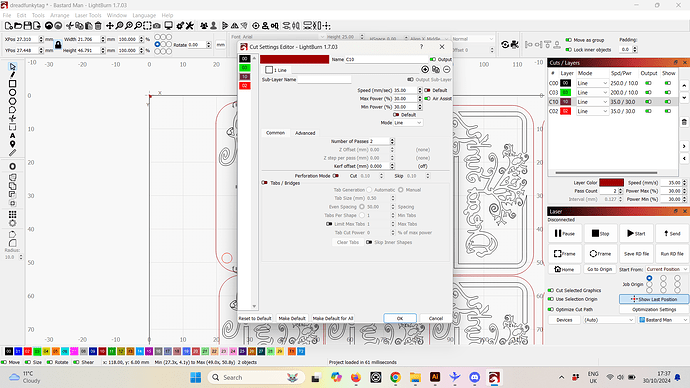Image resolution: width=690 pixels, height=388 pixels.
Task: Toggle Optimize Cut Path switch
Action: [x=551, y=309]
